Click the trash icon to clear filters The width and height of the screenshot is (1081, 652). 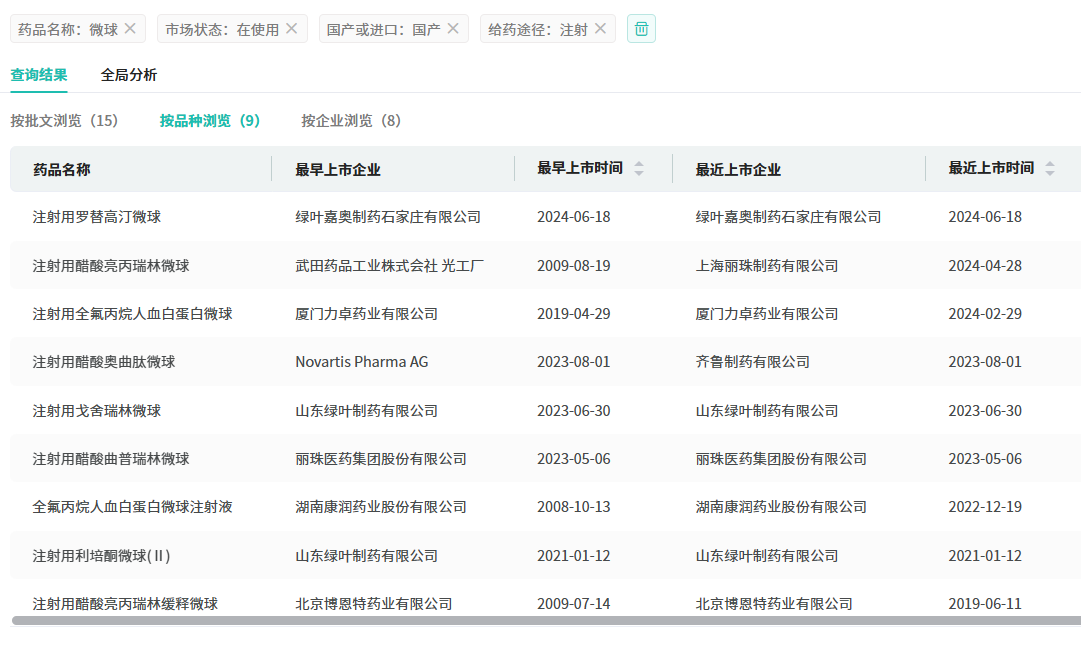pos(641,29)
